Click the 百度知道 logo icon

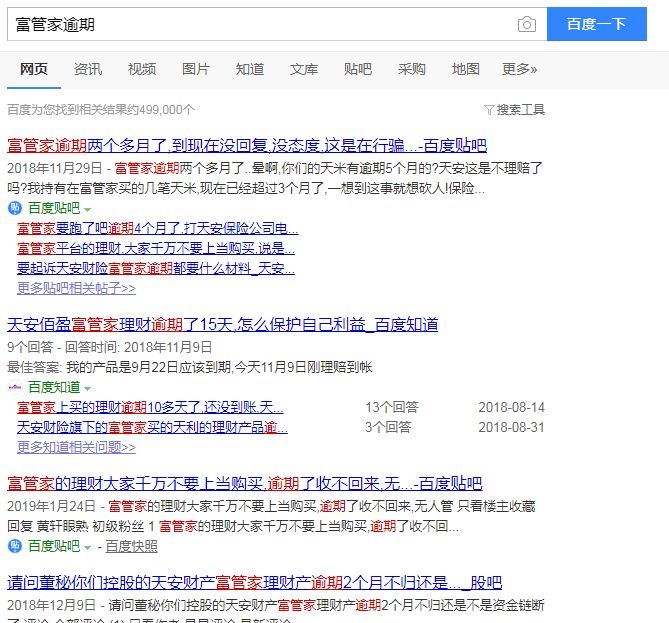[15, 387]
